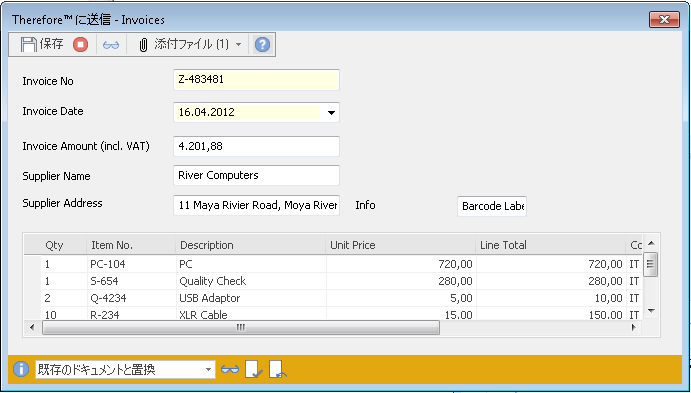Click the glasses preview icon in toolbar
This screenshot has width=691, height=393.
coord(111,45)
